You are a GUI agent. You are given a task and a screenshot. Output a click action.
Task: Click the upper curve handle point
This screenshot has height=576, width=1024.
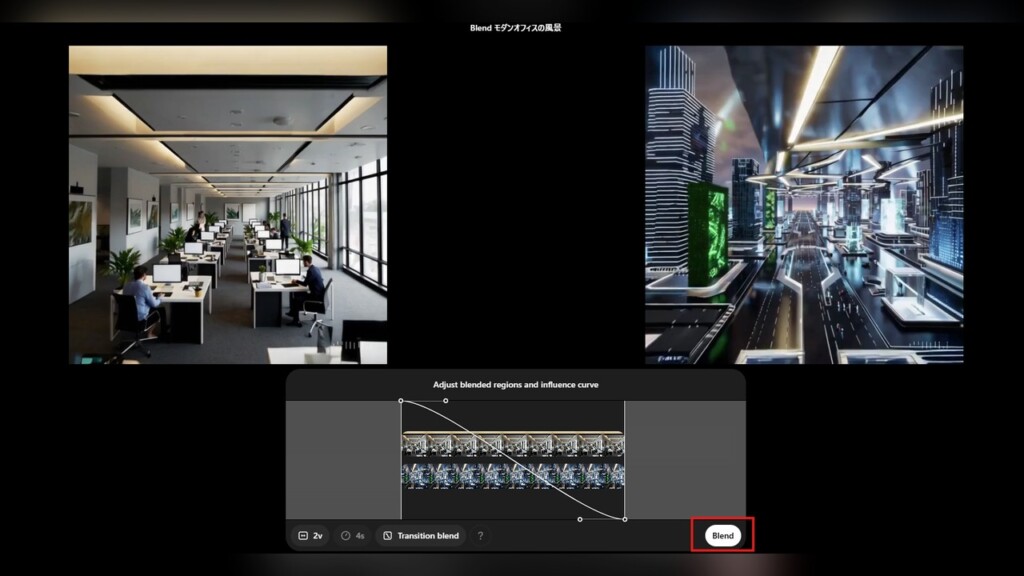(x=445, y=401)
